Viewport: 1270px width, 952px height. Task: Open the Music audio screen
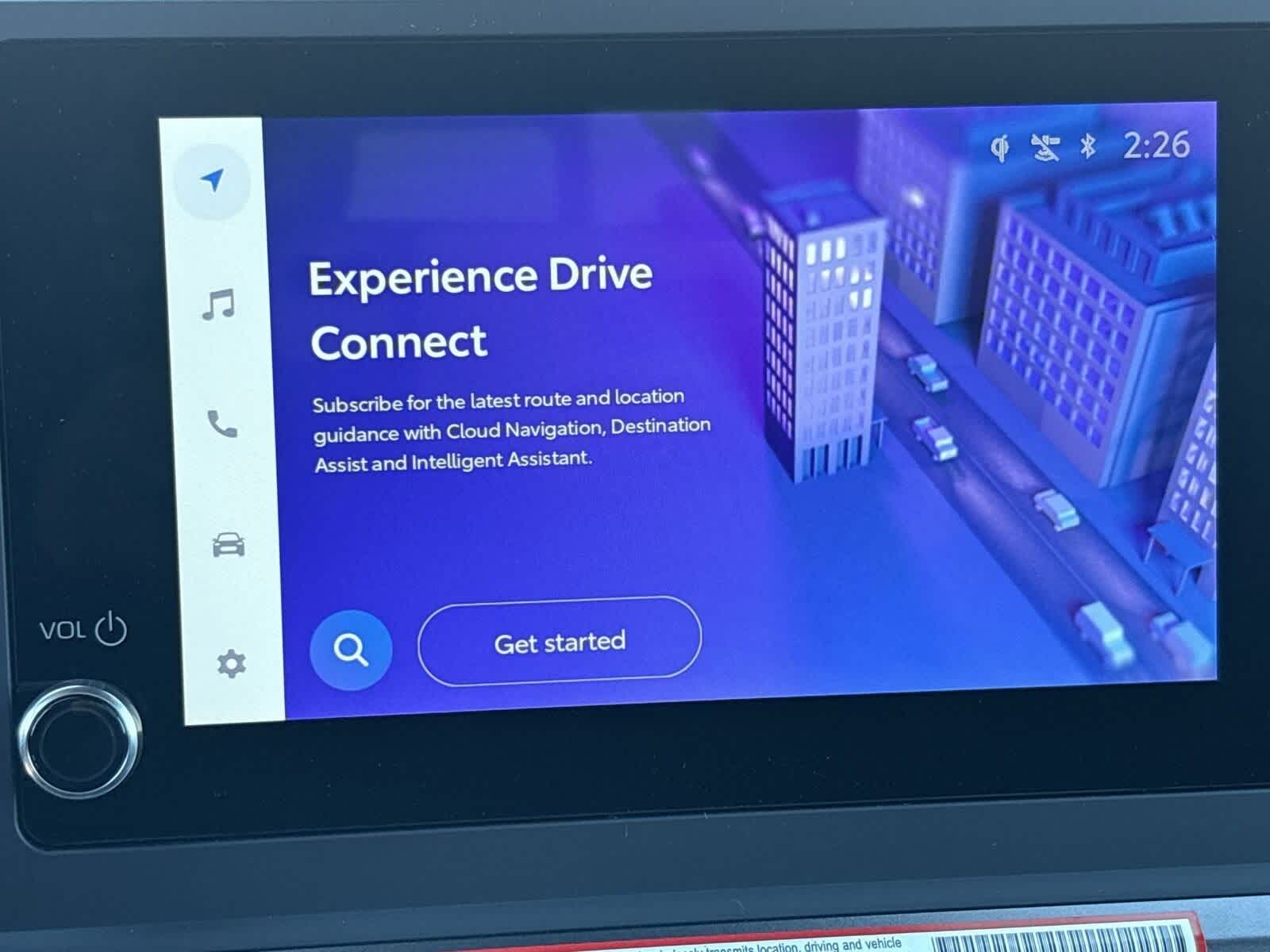coord(218,304)
